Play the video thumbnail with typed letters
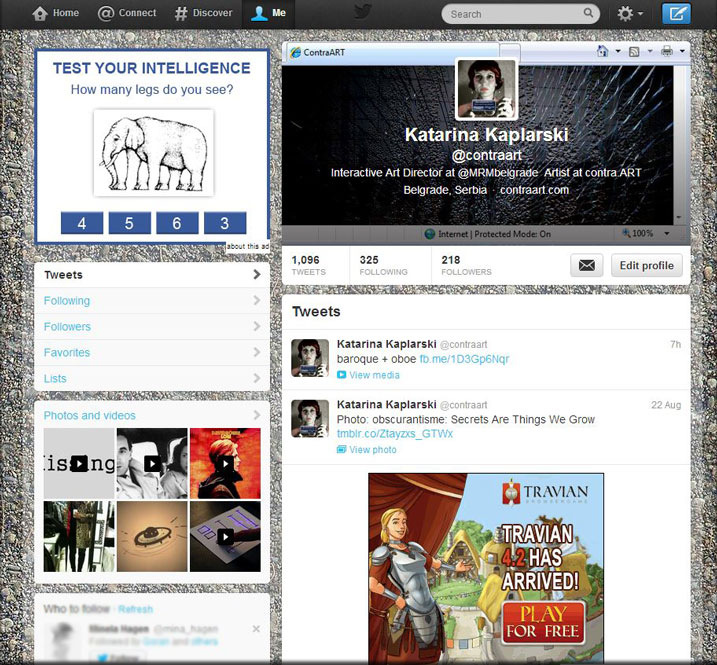This screenshot has width=717, height=665. [x=79, y=463]
